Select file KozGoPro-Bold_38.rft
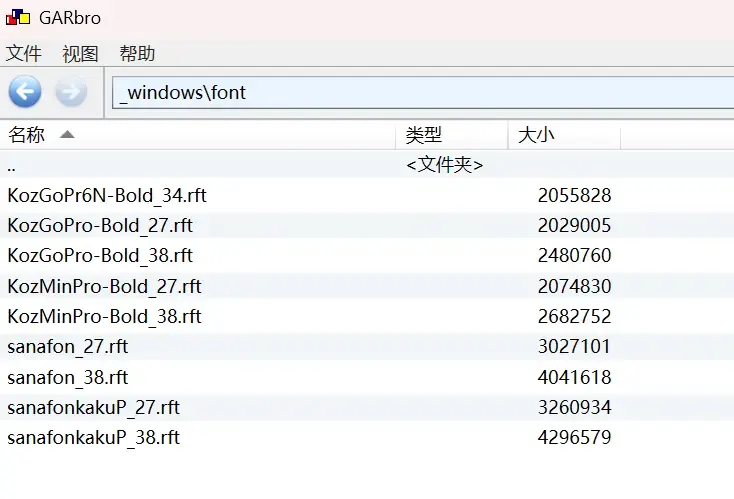 click(100, 256)
